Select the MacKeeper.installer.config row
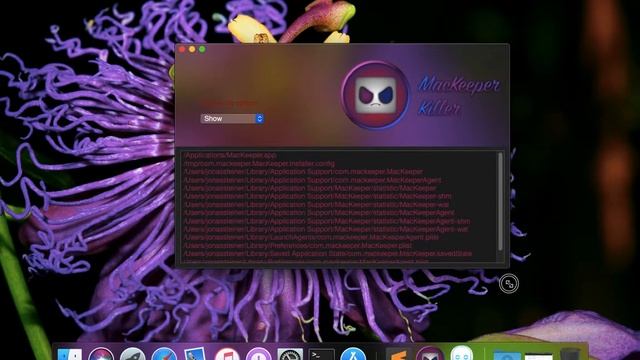Viewport: 640px width, 360px height. pos(259,163)
